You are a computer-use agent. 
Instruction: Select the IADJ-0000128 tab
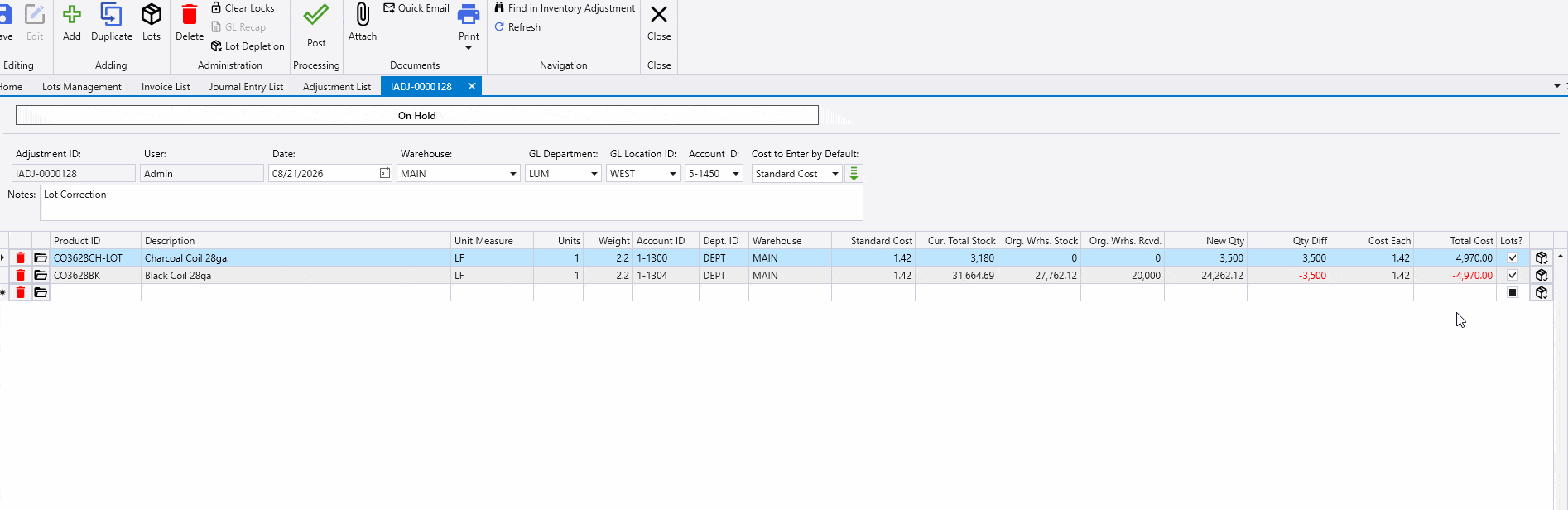421,87
